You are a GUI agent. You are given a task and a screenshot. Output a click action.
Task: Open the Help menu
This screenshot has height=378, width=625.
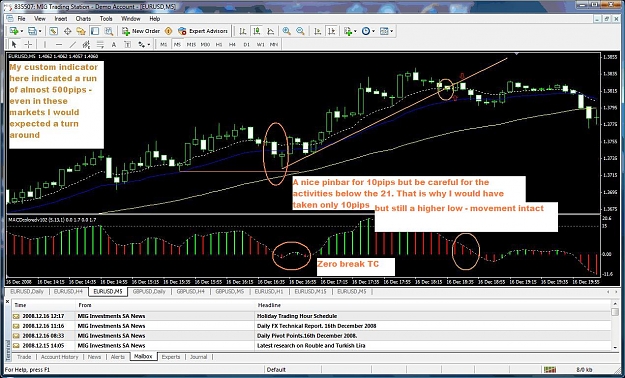pyautogui.click(x=155, y=19)
